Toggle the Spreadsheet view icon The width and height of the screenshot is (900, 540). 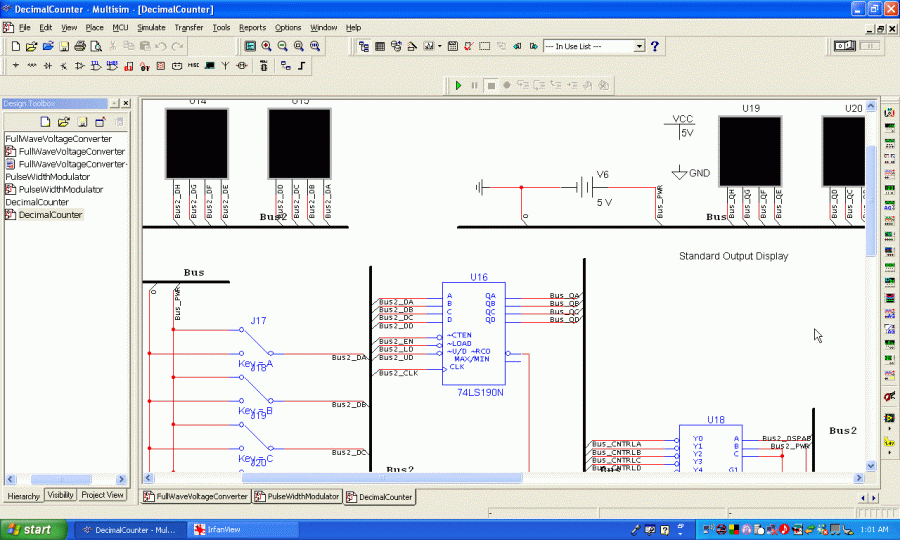(379, 46)
